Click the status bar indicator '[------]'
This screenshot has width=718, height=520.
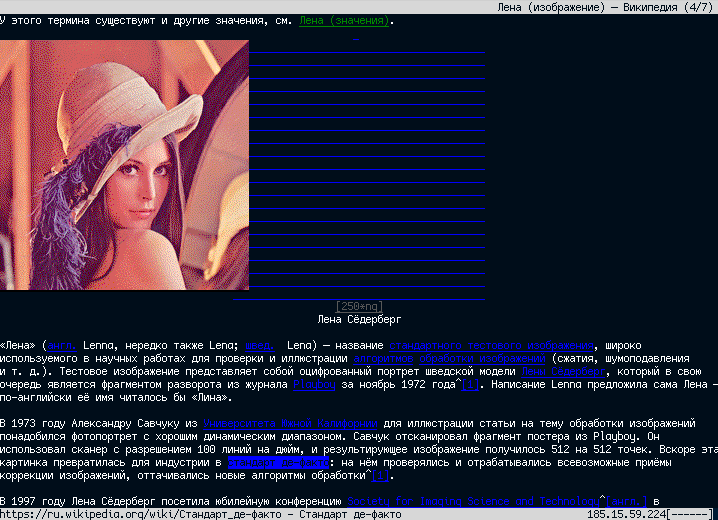690,515
